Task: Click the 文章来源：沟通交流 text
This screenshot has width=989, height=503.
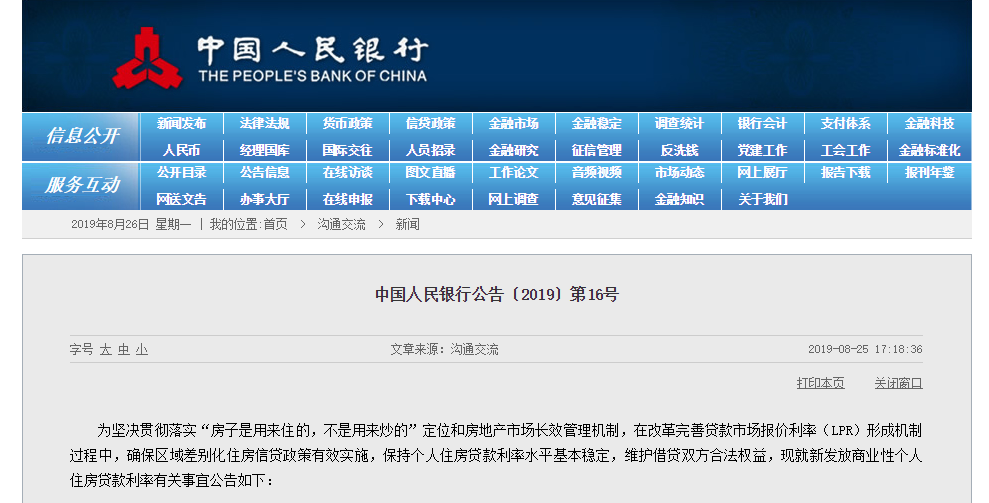Action: [444, 350]
